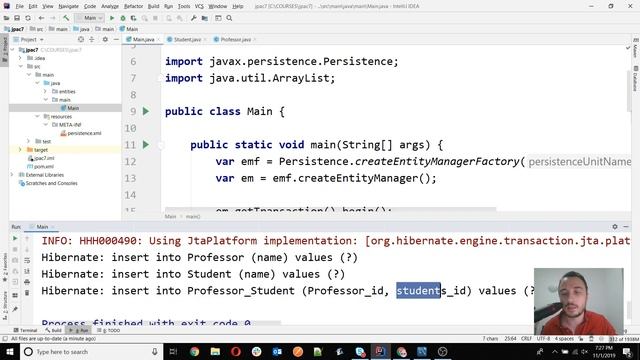Expand the test folder
Screen dimensions: 640x360
pos(29,141)
